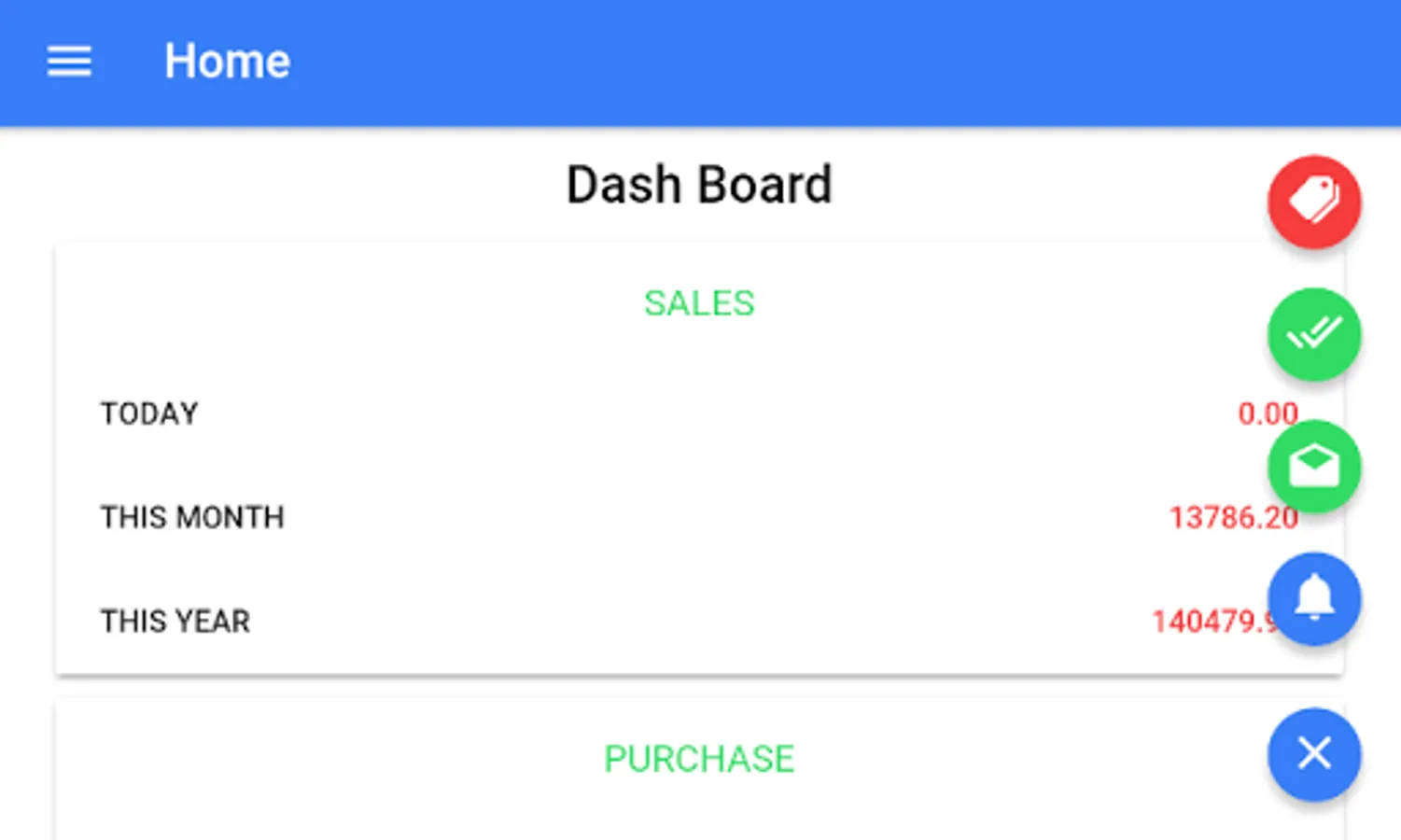Click empty area inside SALES card

point(653,467)
